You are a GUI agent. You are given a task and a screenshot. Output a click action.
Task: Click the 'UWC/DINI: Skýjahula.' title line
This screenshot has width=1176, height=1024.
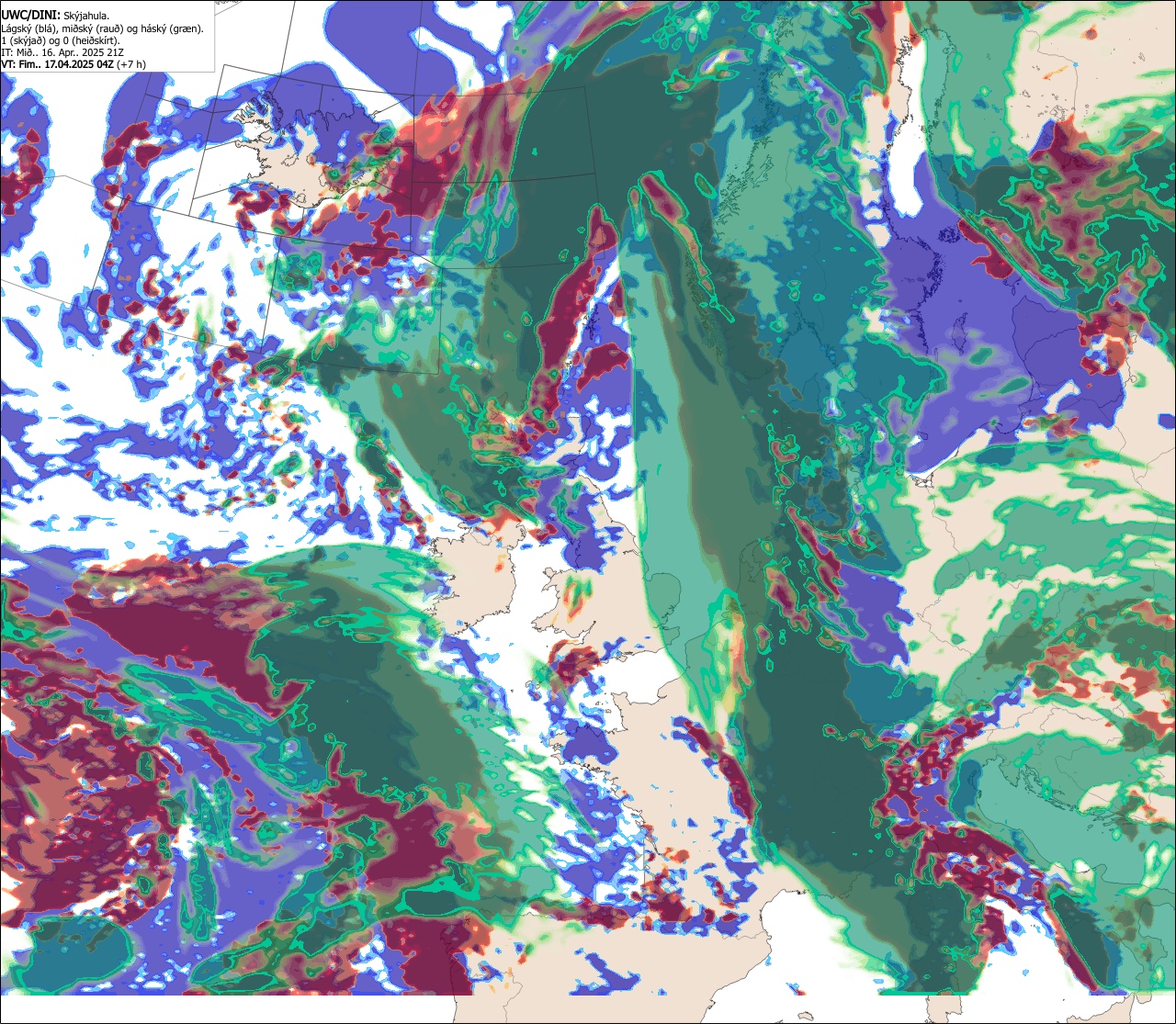tap(55, 16)
